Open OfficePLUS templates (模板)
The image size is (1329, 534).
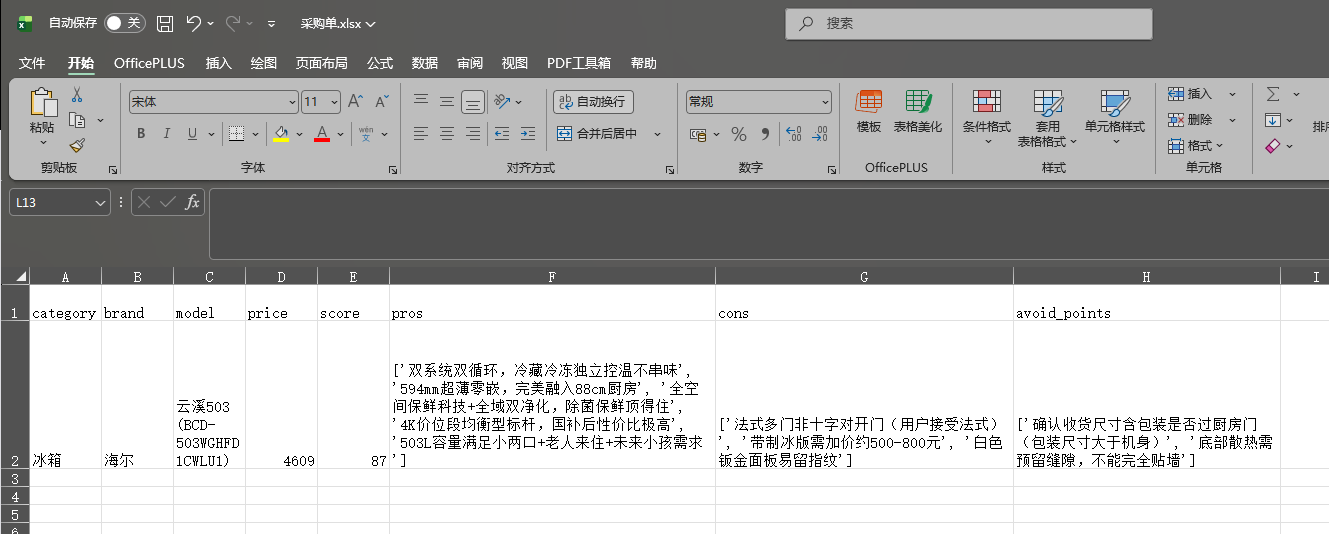pyautogui.click(x=869, y=112)
